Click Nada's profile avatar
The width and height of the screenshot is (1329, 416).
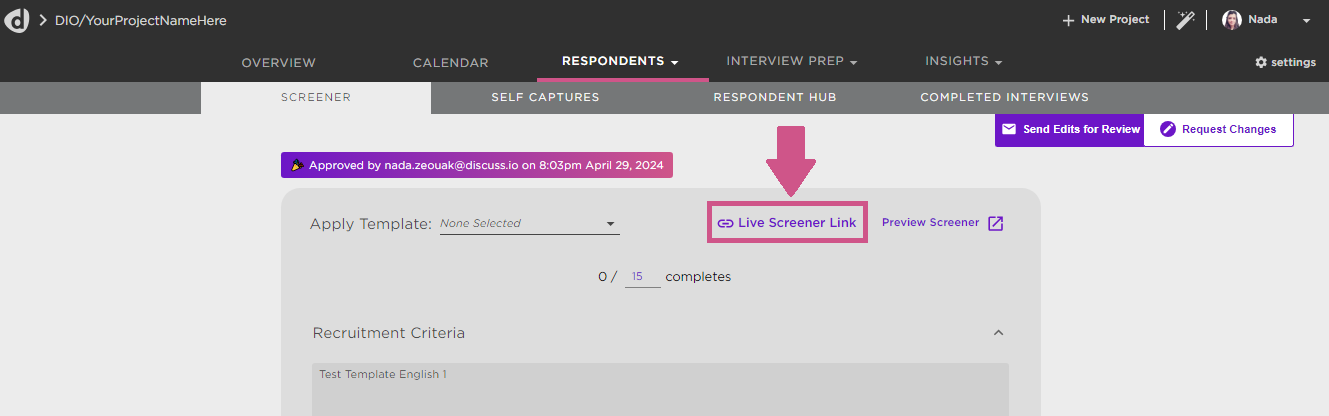coord(1232,20)
